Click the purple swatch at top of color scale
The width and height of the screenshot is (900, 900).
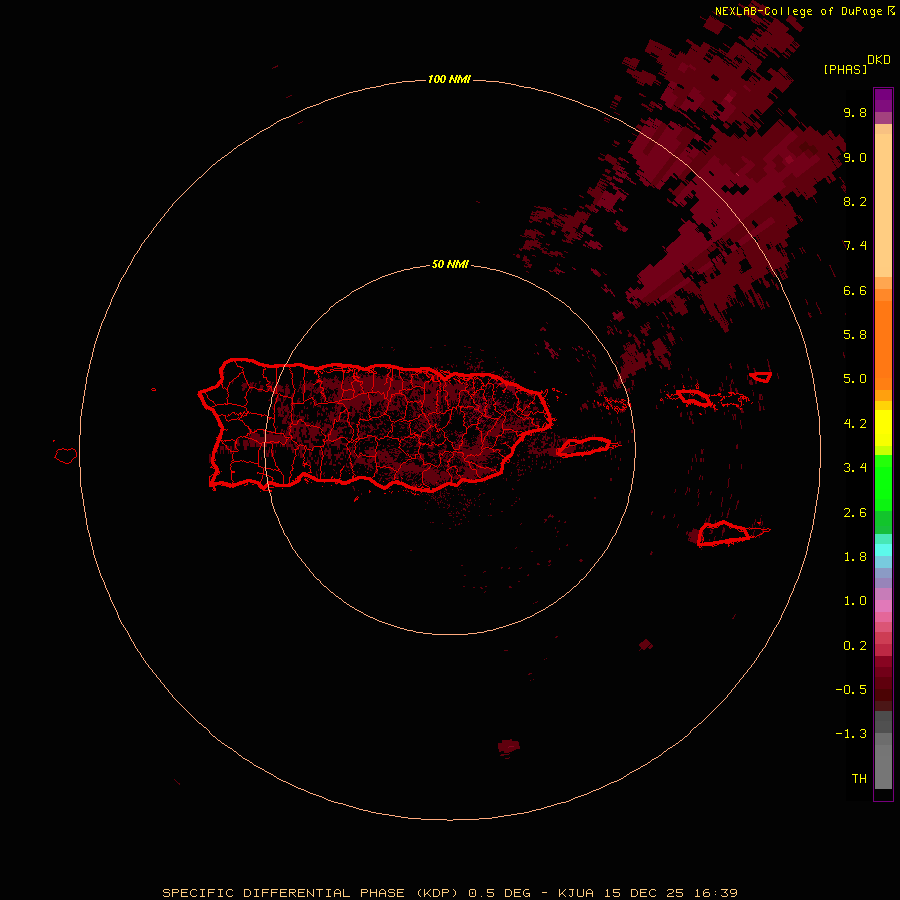click(883, 100)
